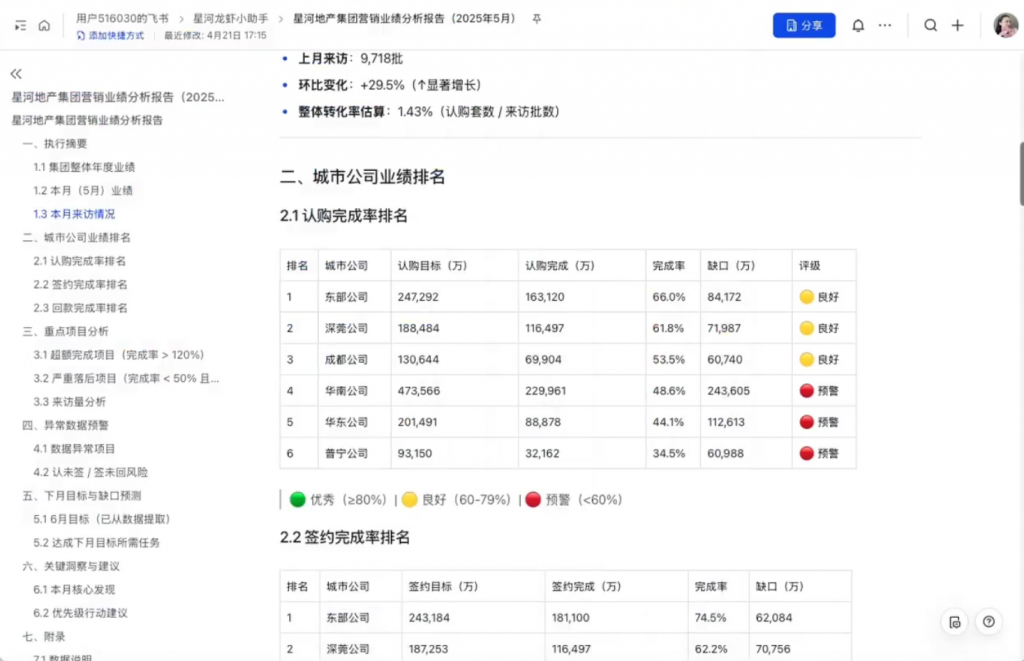
Task: Click bullet text 整体转化率估算
Action: point(341,112)
